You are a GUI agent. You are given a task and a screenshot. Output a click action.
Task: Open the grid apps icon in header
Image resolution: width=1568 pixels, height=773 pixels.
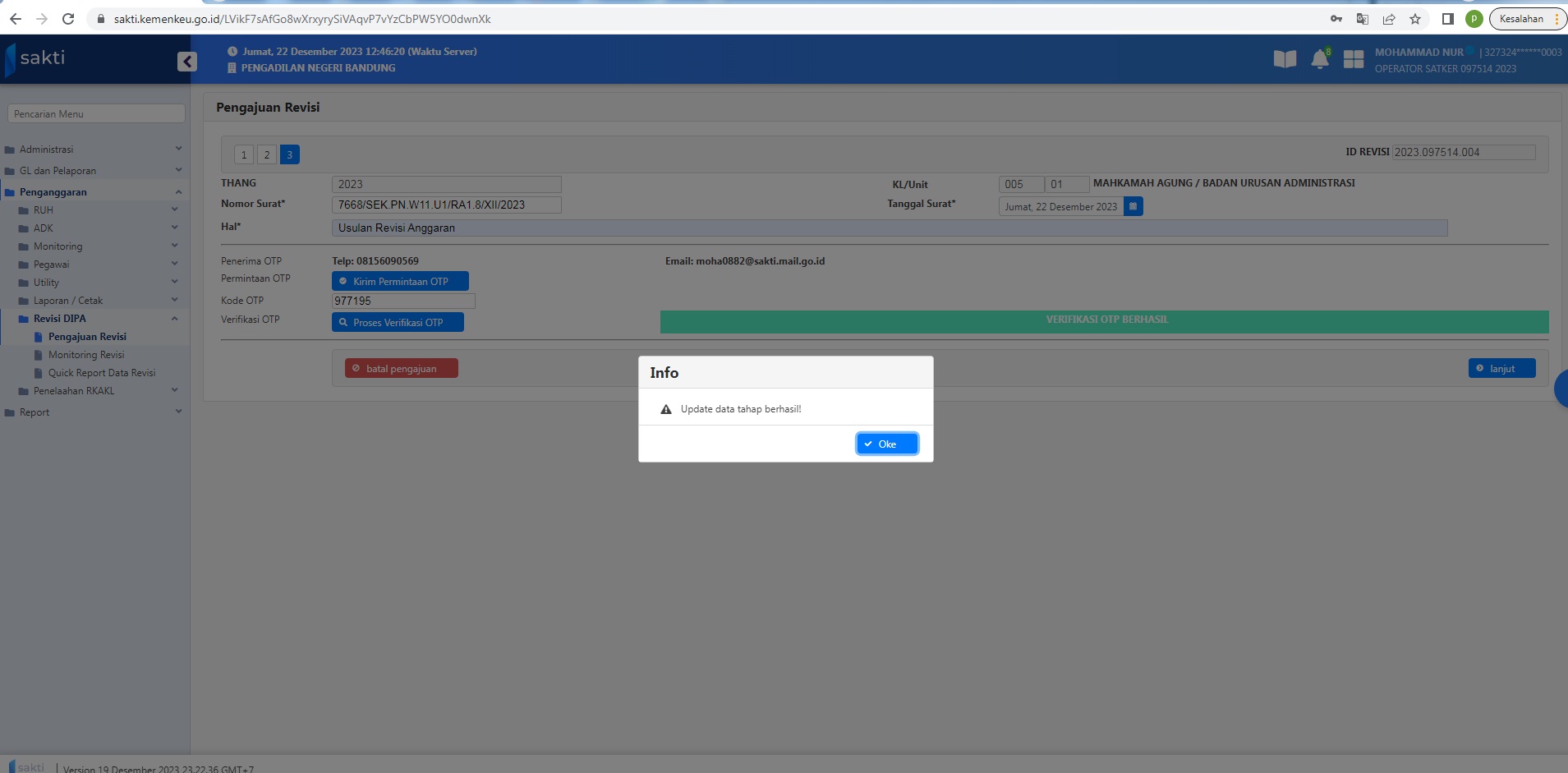click(1353, 59)
